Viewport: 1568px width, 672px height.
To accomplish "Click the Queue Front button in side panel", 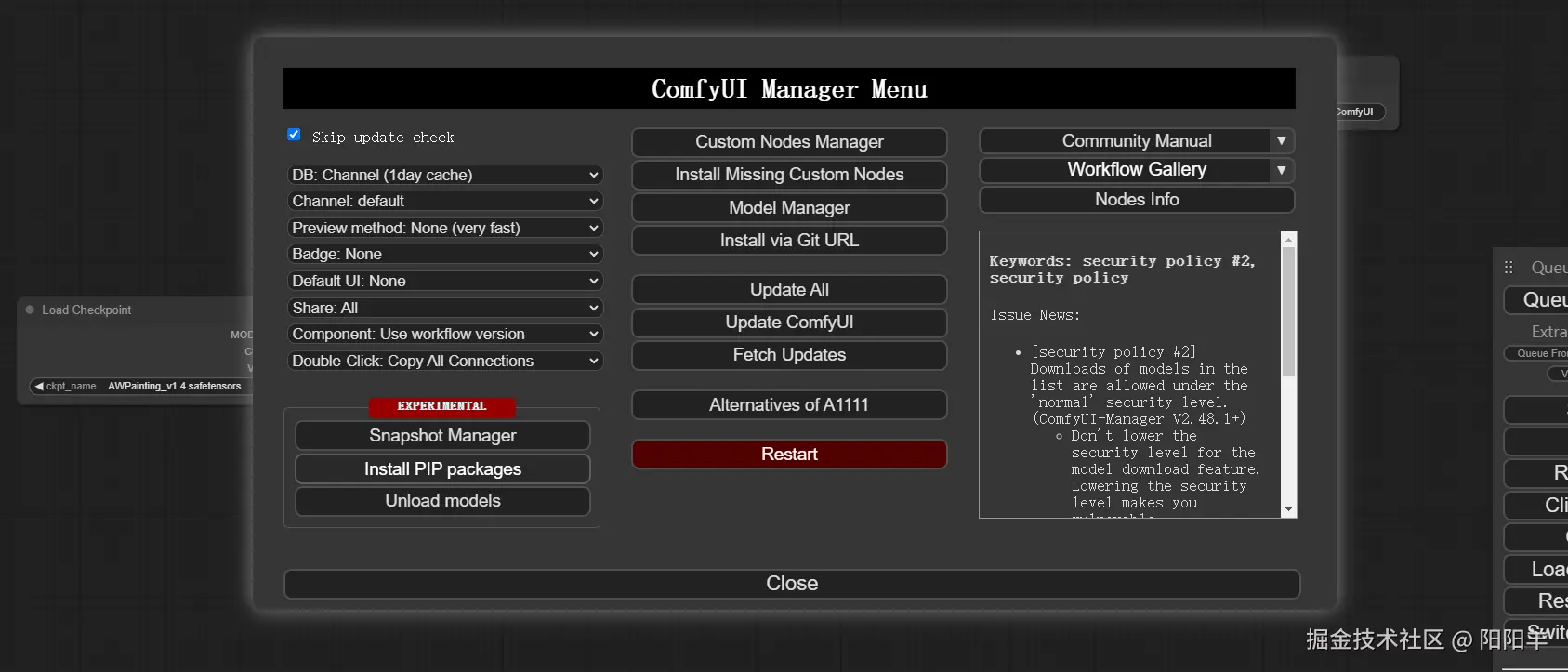I will coord(1538,353).
